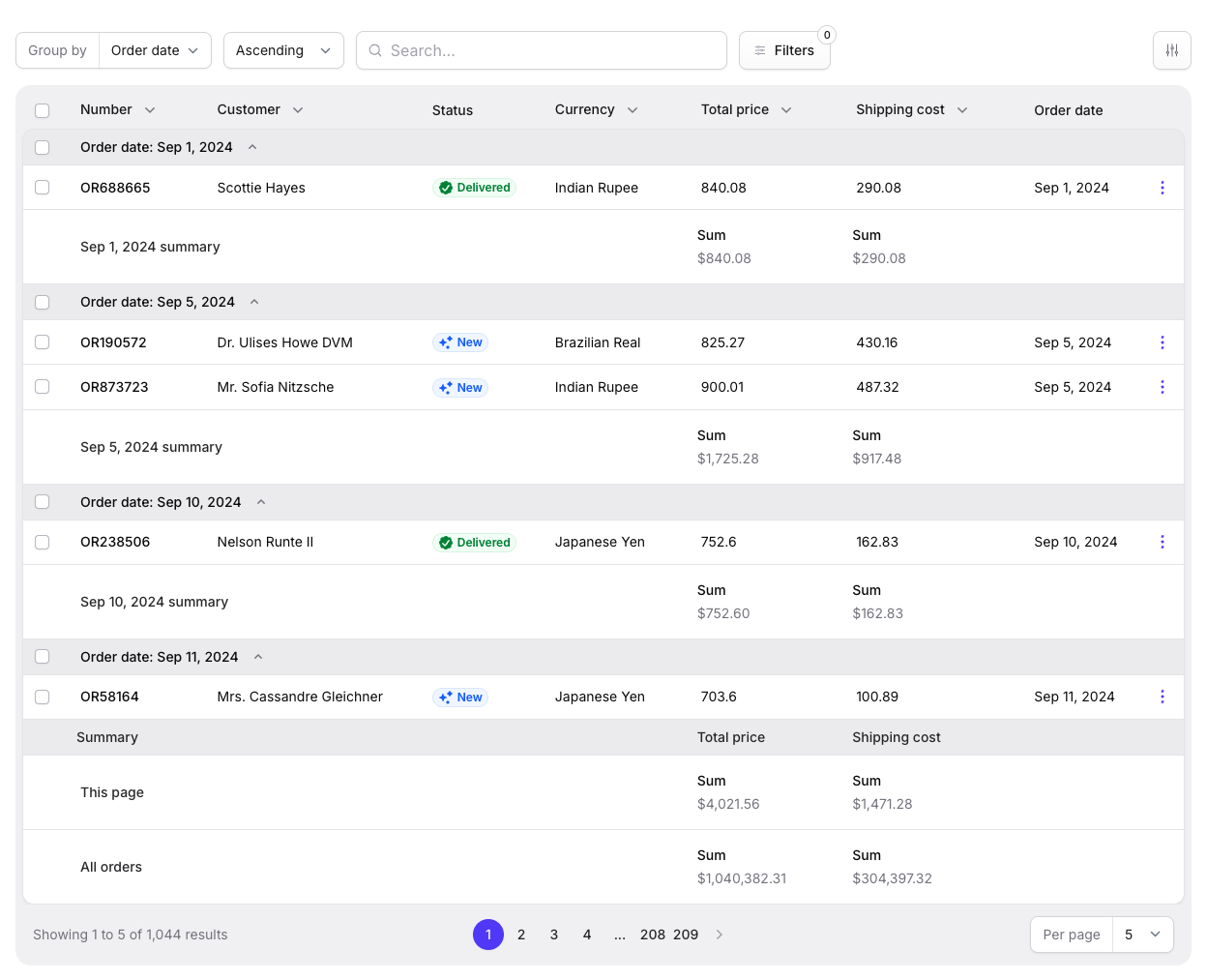Go to page 4
This screenshot has height=980, width=1207.
pos(587,935)
